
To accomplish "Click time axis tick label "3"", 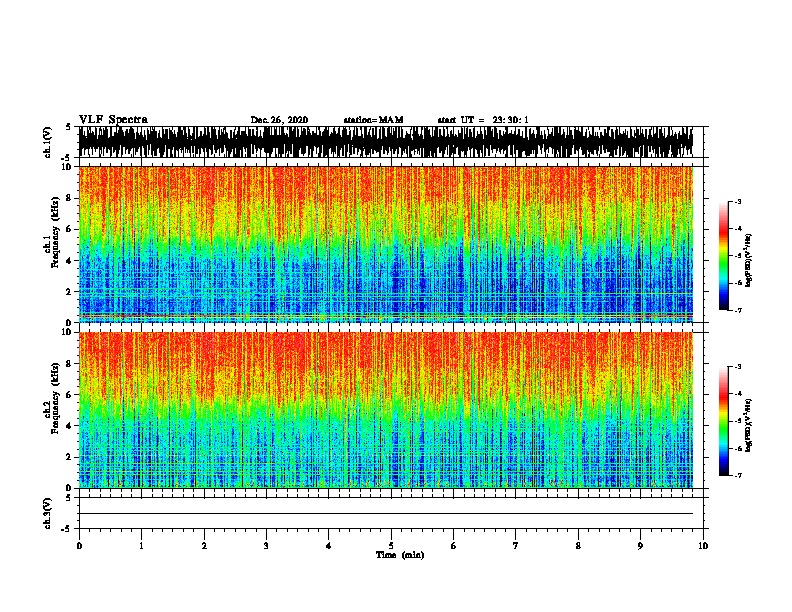I will (x=266, y=546).
